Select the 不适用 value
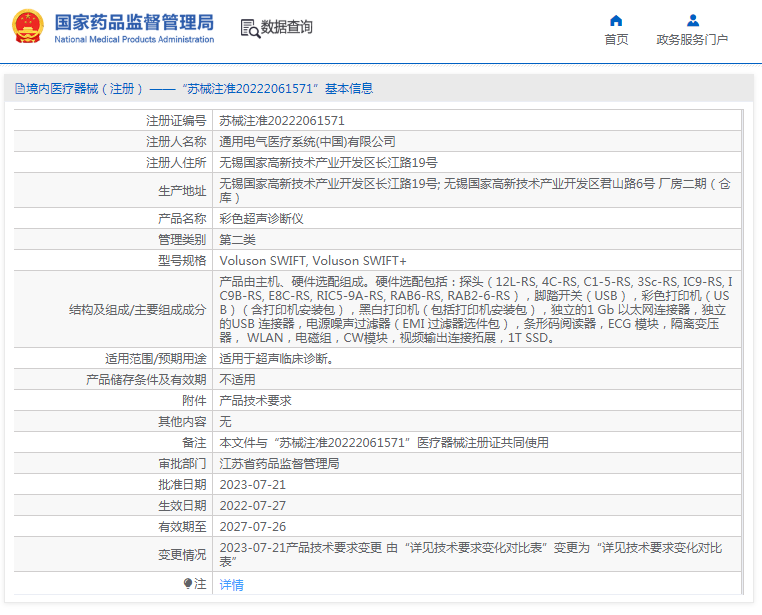The width and height of the screenshot is (762, 615). click(x=237, y=379)
